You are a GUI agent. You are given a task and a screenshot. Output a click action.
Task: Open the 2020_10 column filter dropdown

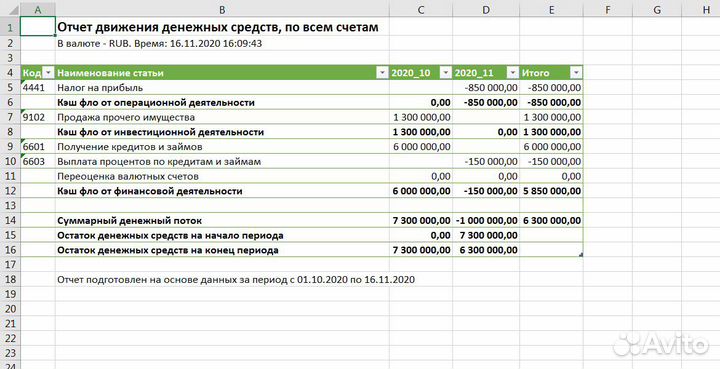point(446,73)
